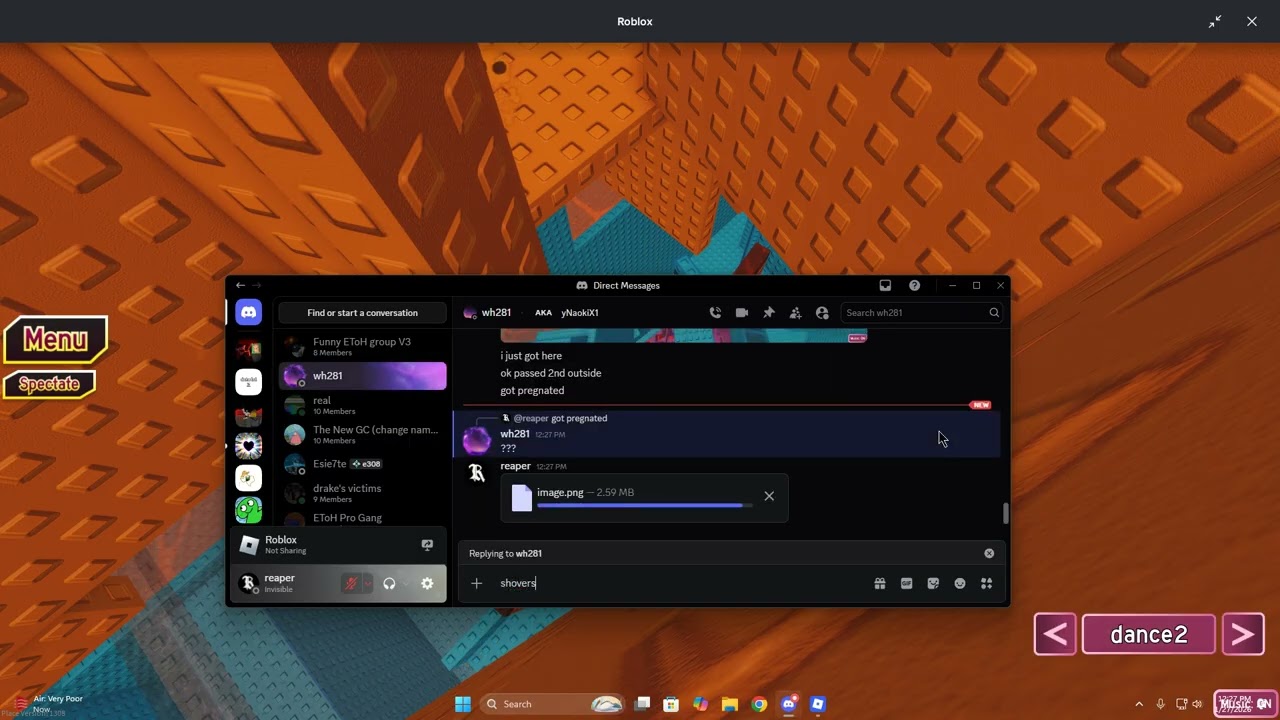Open wh281's avatar on the ??? message
The image size is (1280, 720).
pyautogui.click(x=477, y=440)
